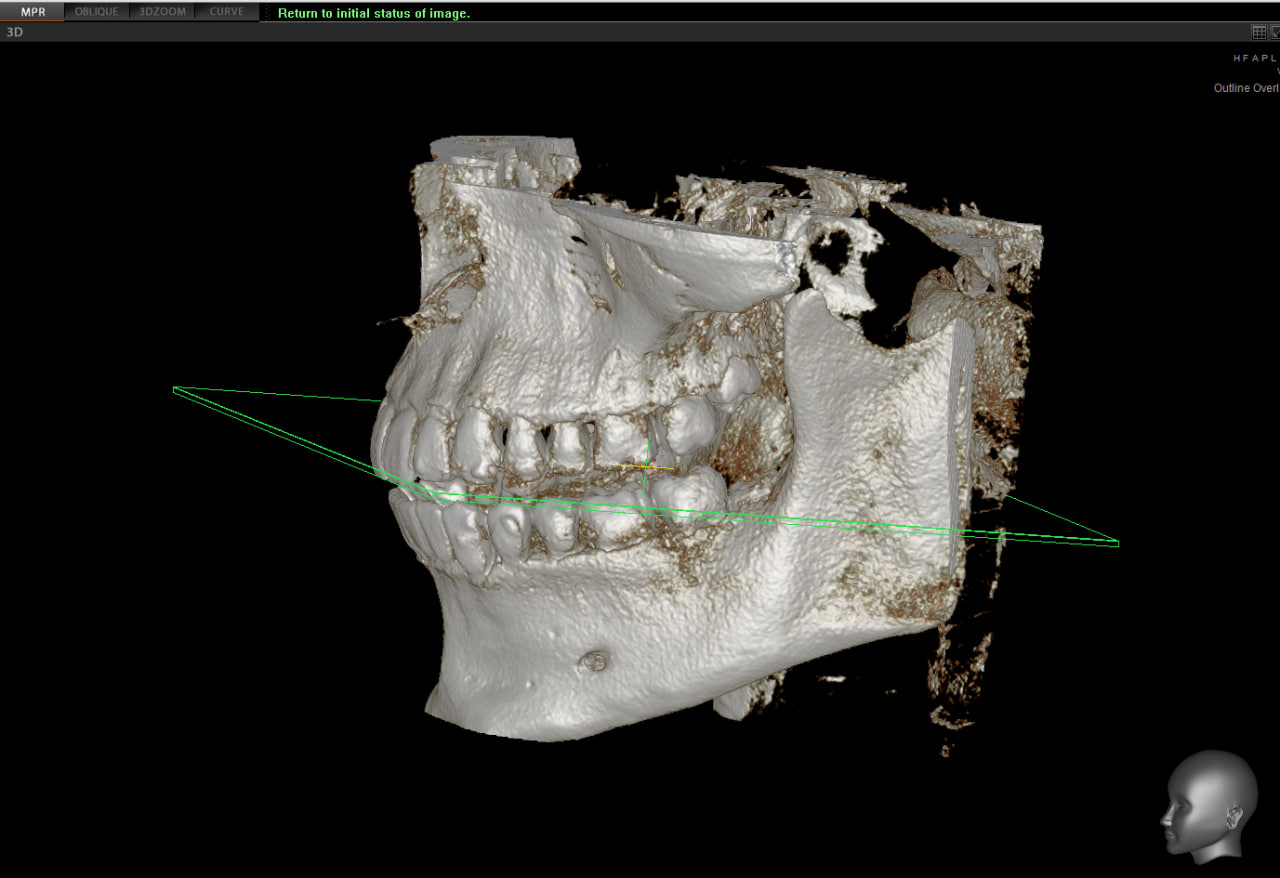Viewport: 1280px width, 878px height.
Task: Click the grid layout icon
Action: click(1259, 32)
